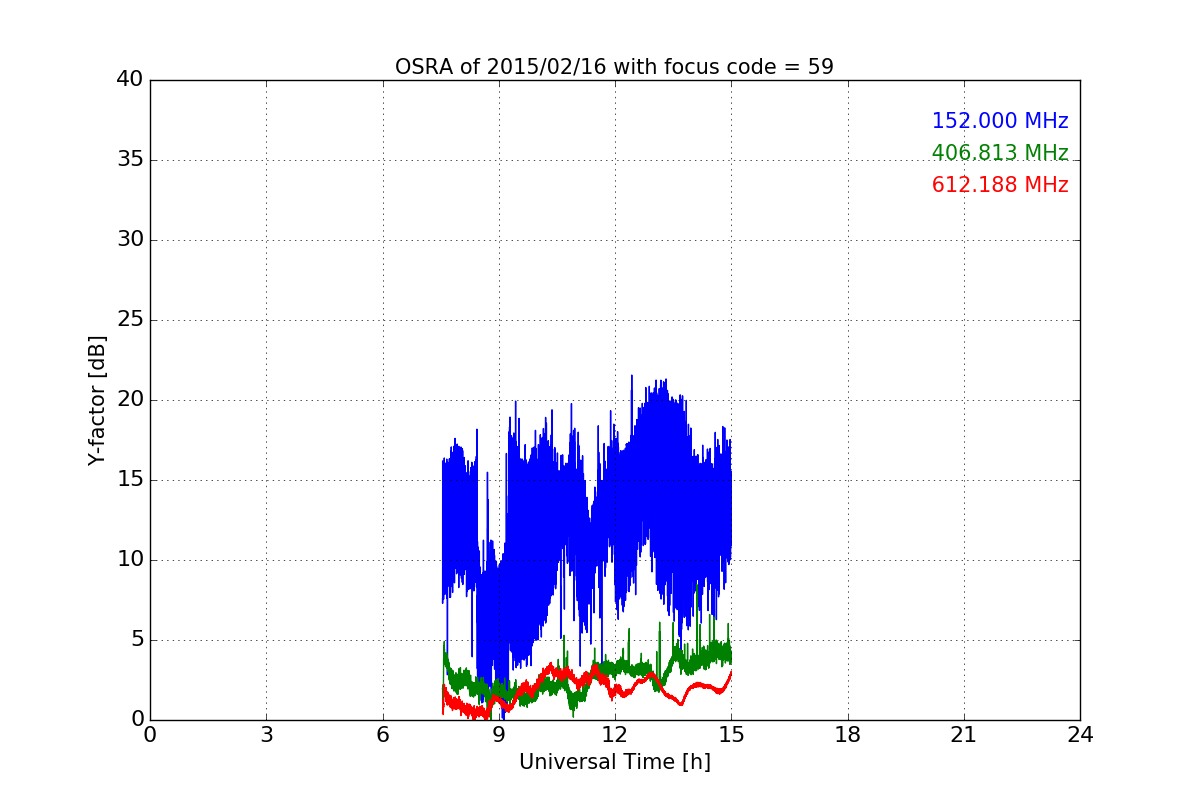Click x-axis tick label 3
This screenshot has height=800, width=1200.
[266, 735]
